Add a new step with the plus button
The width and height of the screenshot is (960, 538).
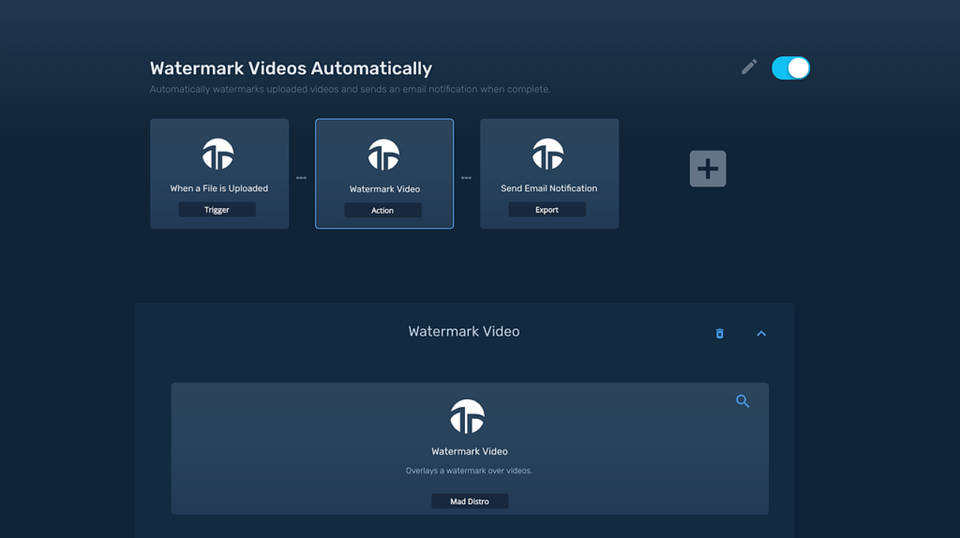pos(708,169)
